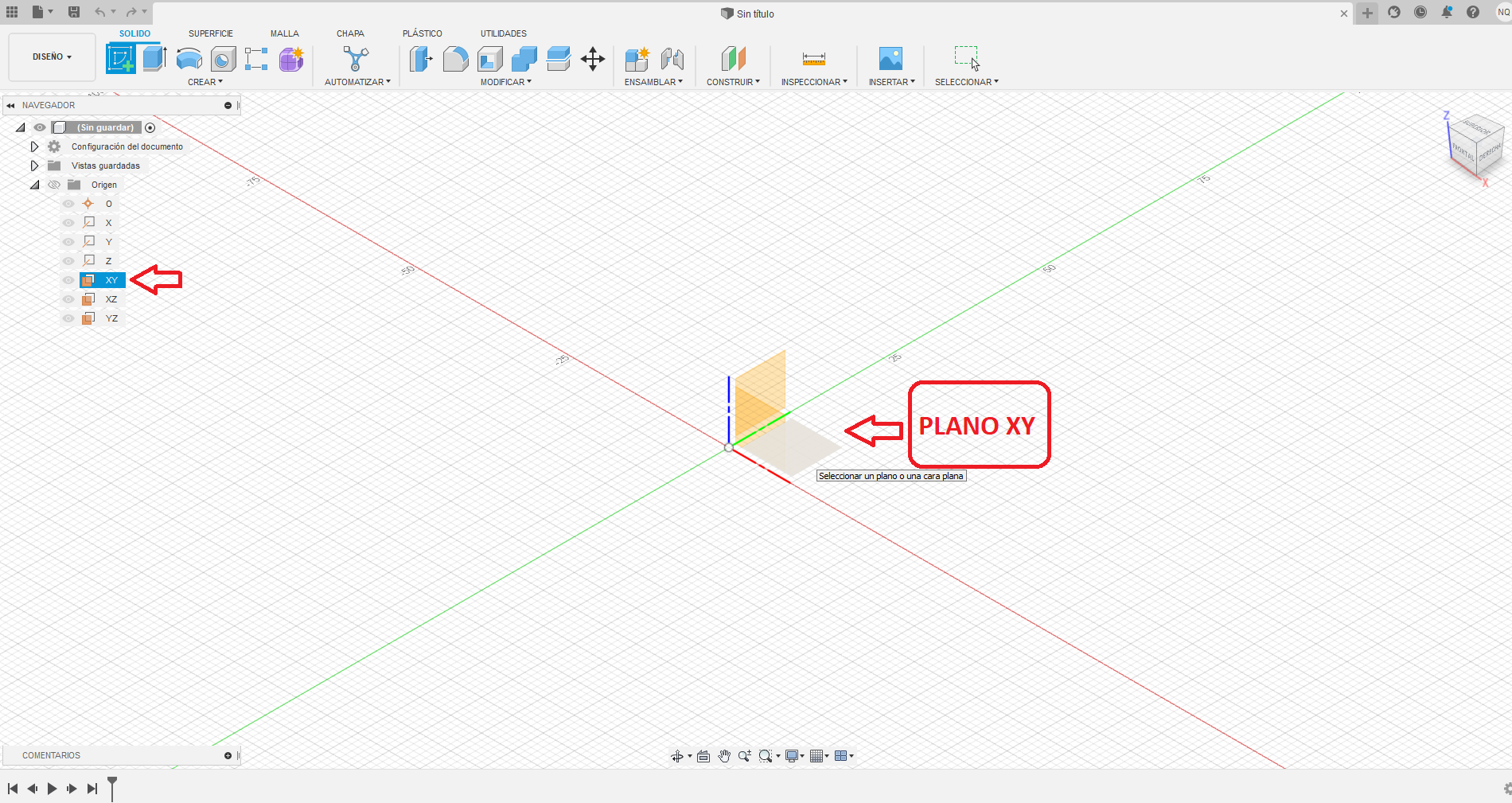Select the XZ plane in navigator
Image resolution: width=1512 pixels, height=803 pixels.
click(111, 299)
